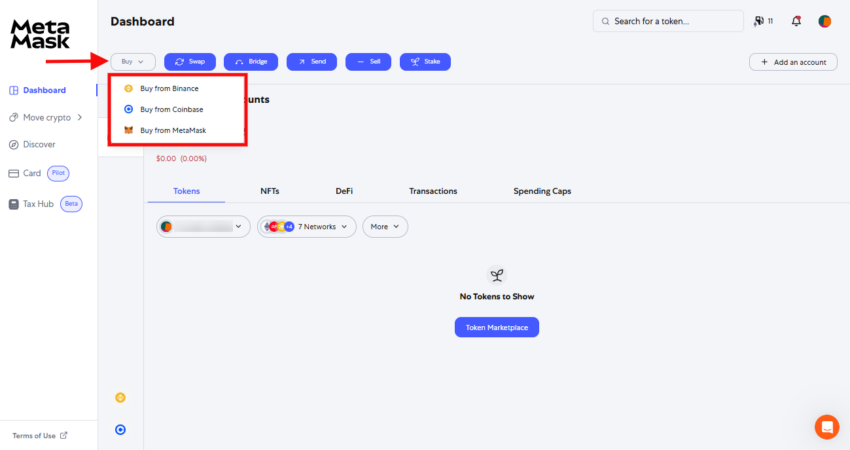Open the orange chat support bubble
Screen dimensions: 850x450
point(827,427)
